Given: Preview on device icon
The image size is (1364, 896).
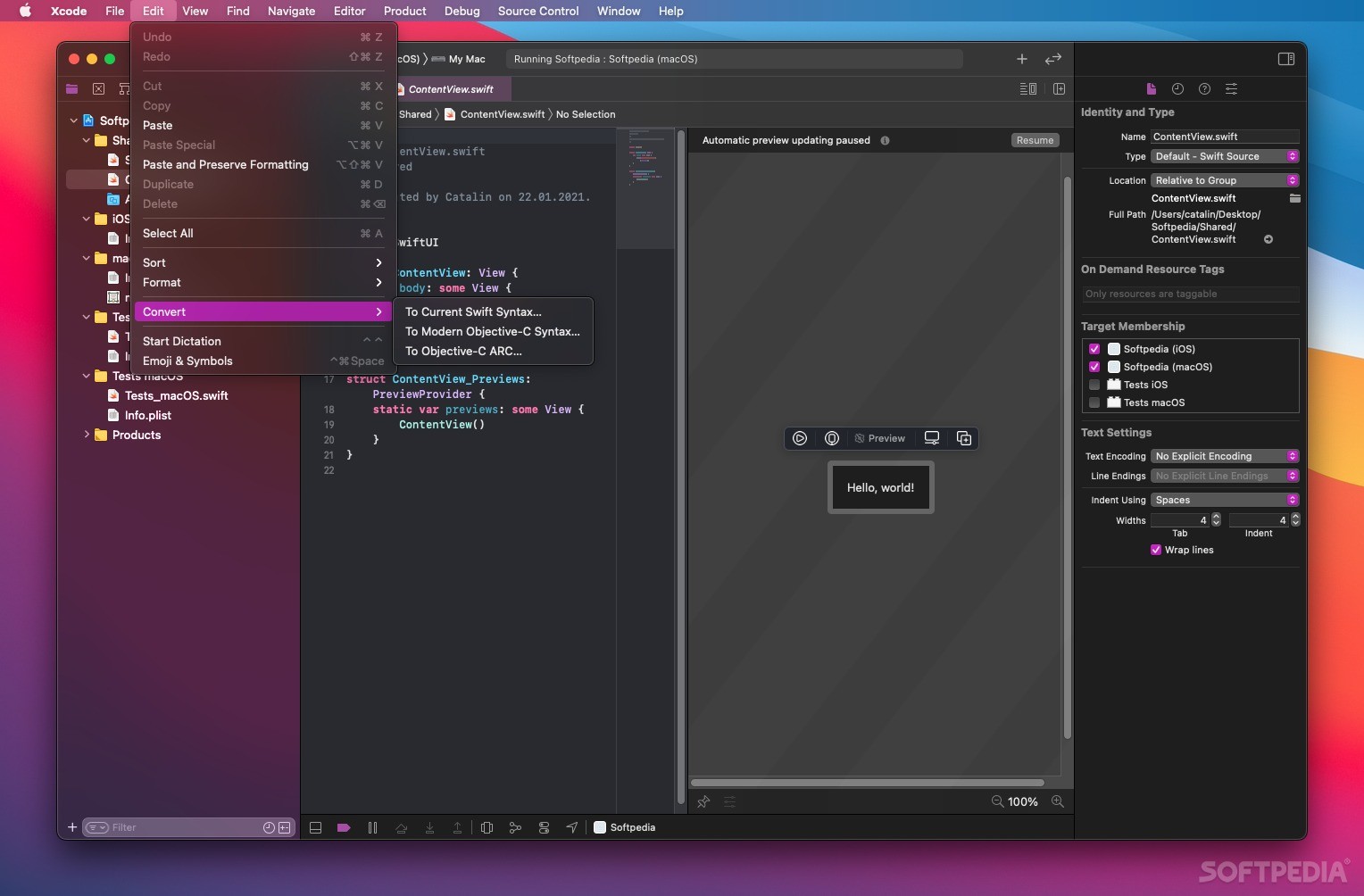Looking at the screenshot, I should 832,438.
